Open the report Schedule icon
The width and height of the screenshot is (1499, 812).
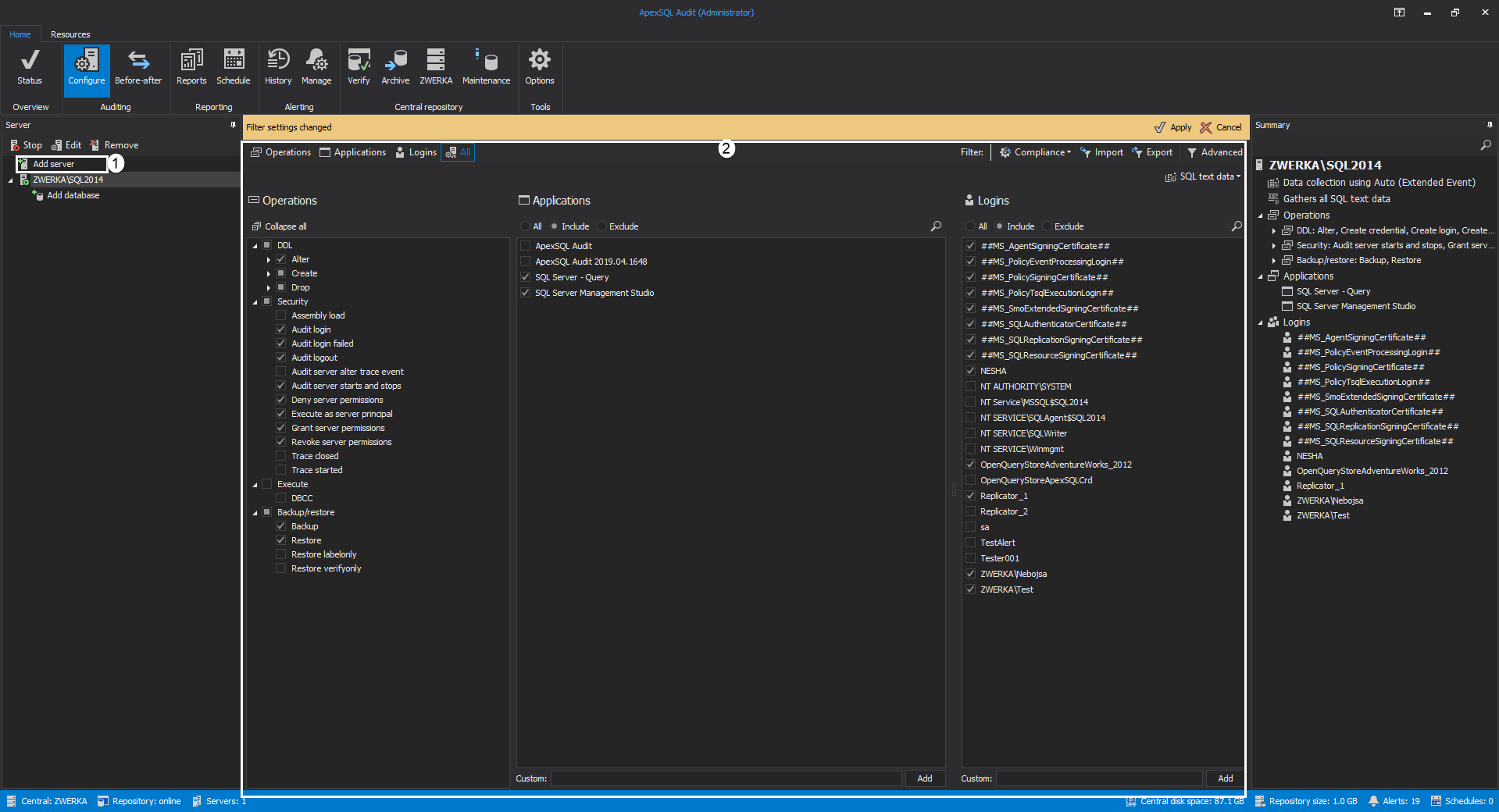(234, 67)
